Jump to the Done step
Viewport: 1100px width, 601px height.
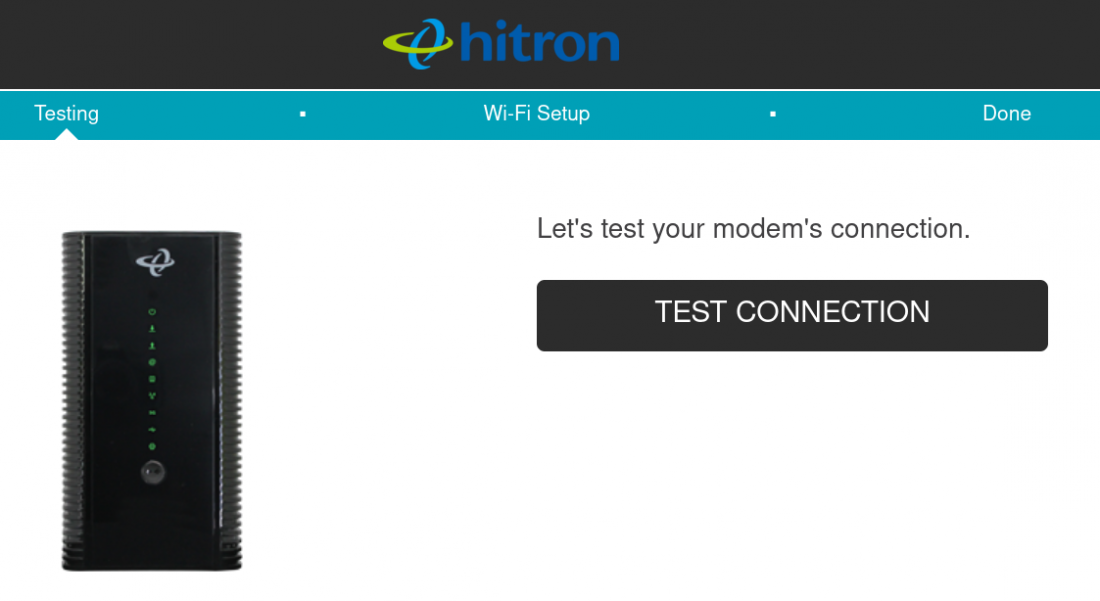[x=1006, y=114]
